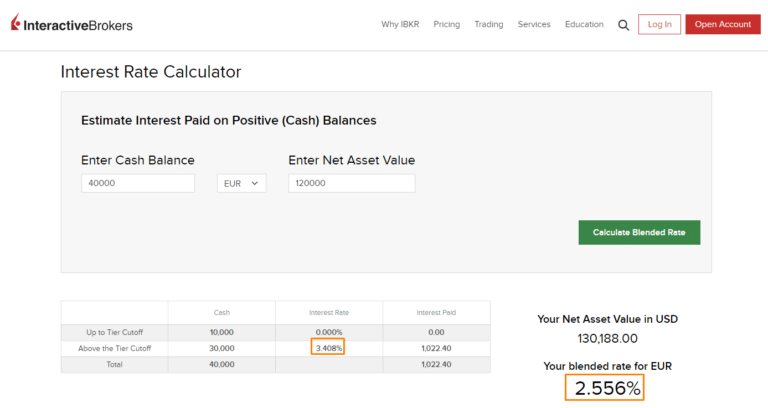768x408 pixels.
Task: Click the Log In button
Action: (659, 24)
